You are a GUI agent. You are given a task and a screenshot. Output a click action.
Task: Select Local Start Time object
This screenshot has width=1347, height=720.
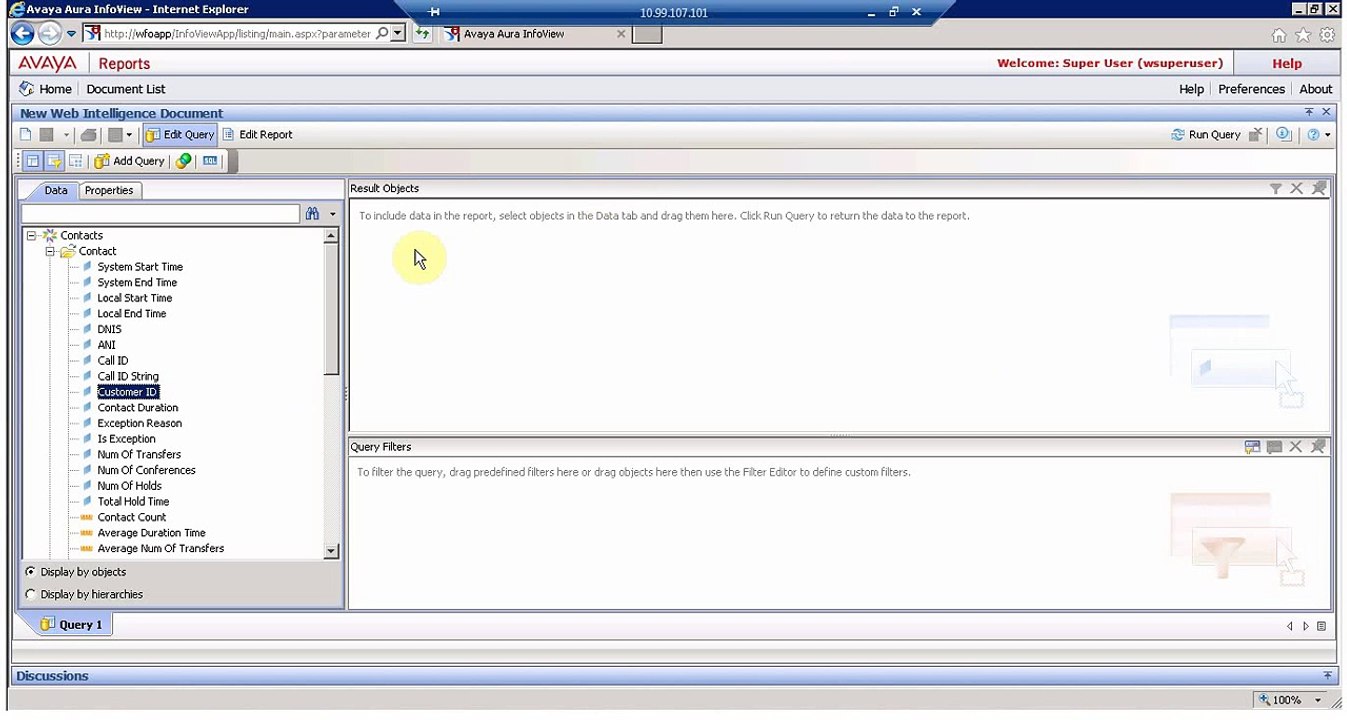134,298
